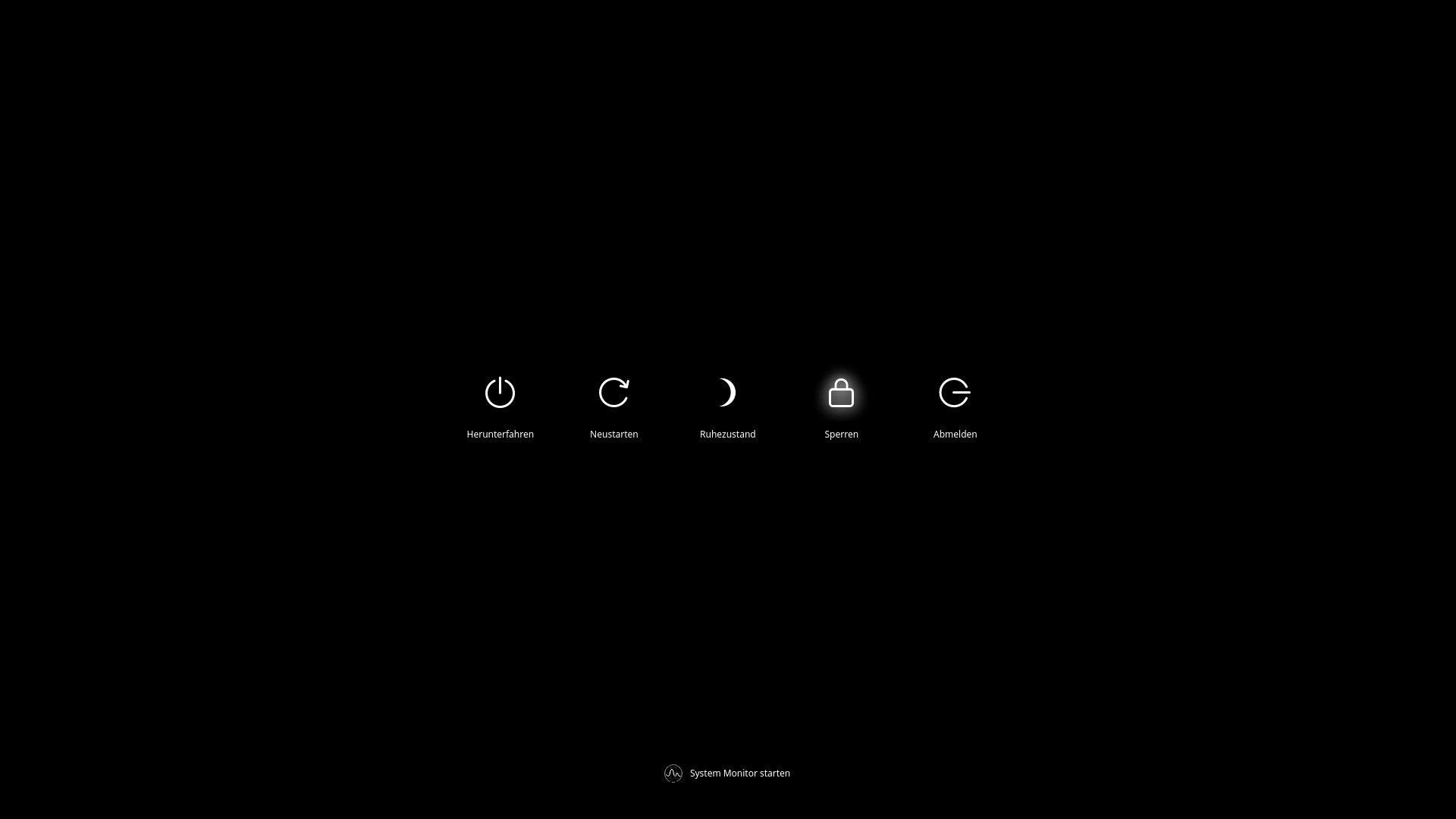
Task: Select the Sperren (Lock) icon
Action: click(x=841, y=392)
